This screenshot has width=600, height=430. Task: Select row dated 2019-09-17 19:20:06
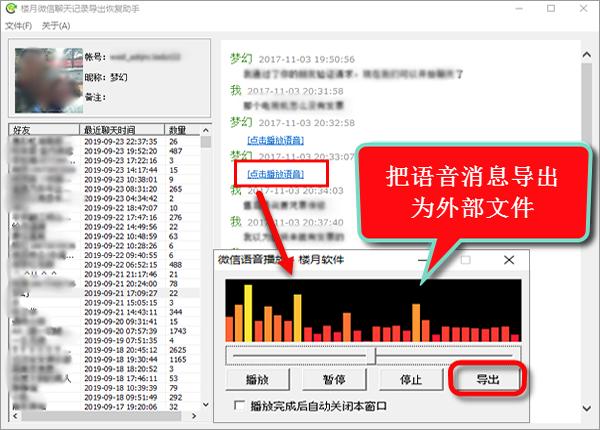(x=104, y=407)
